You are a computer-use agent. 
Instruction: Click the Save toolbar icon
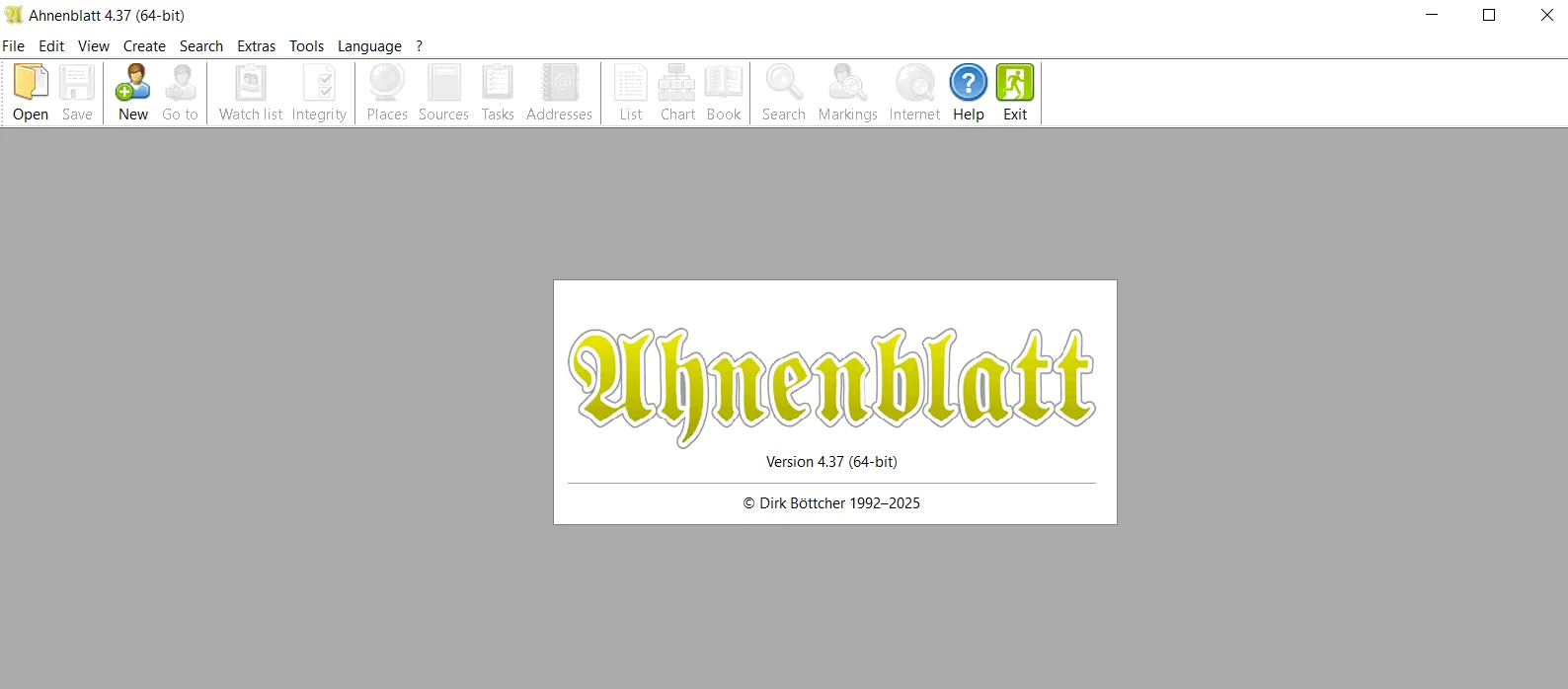pos(77,93)
